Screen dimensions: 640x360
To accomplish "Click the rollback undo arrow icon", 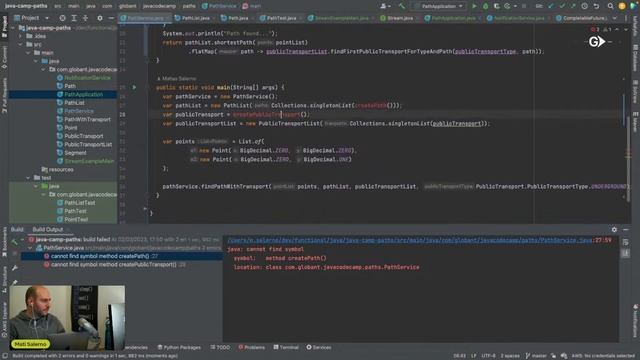I will point(596,6).
